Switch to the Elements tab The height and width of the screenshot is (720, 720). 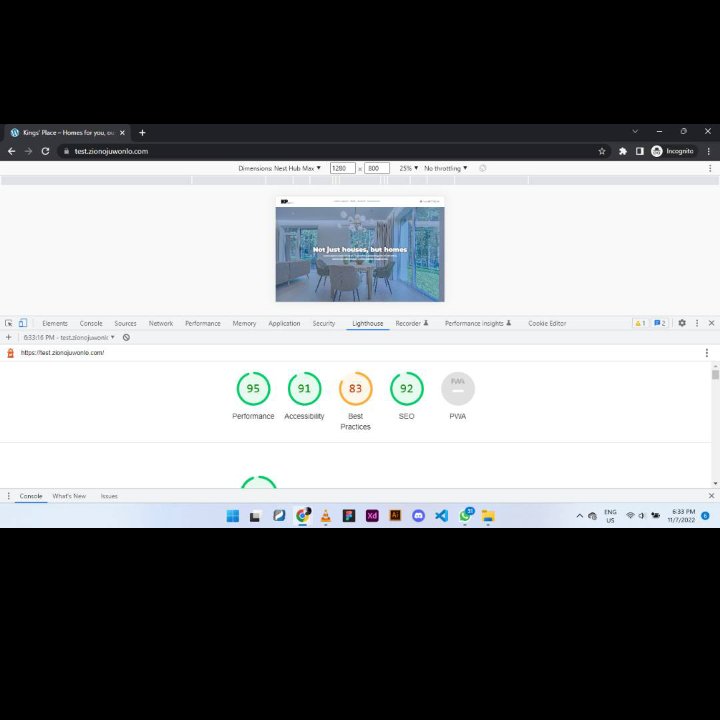tap(55, 324)
